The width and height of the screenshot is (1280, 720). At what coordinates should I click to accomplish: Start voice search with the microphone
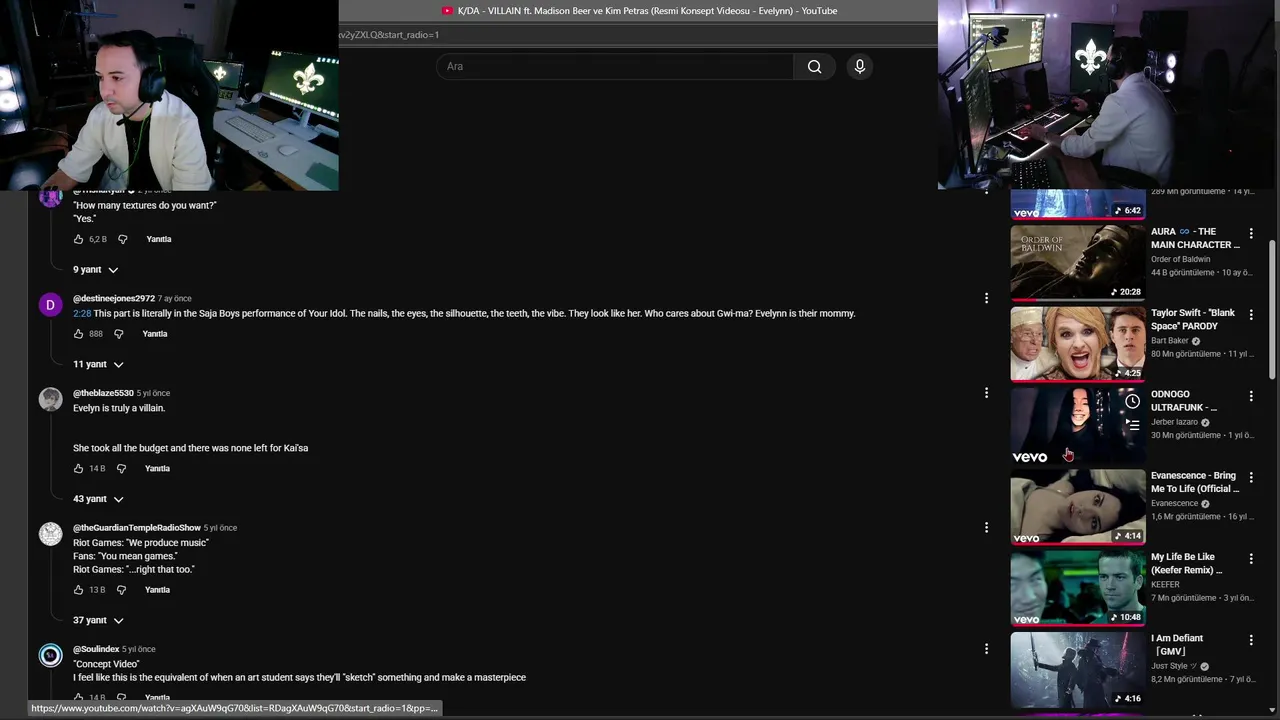click(859, 66)
